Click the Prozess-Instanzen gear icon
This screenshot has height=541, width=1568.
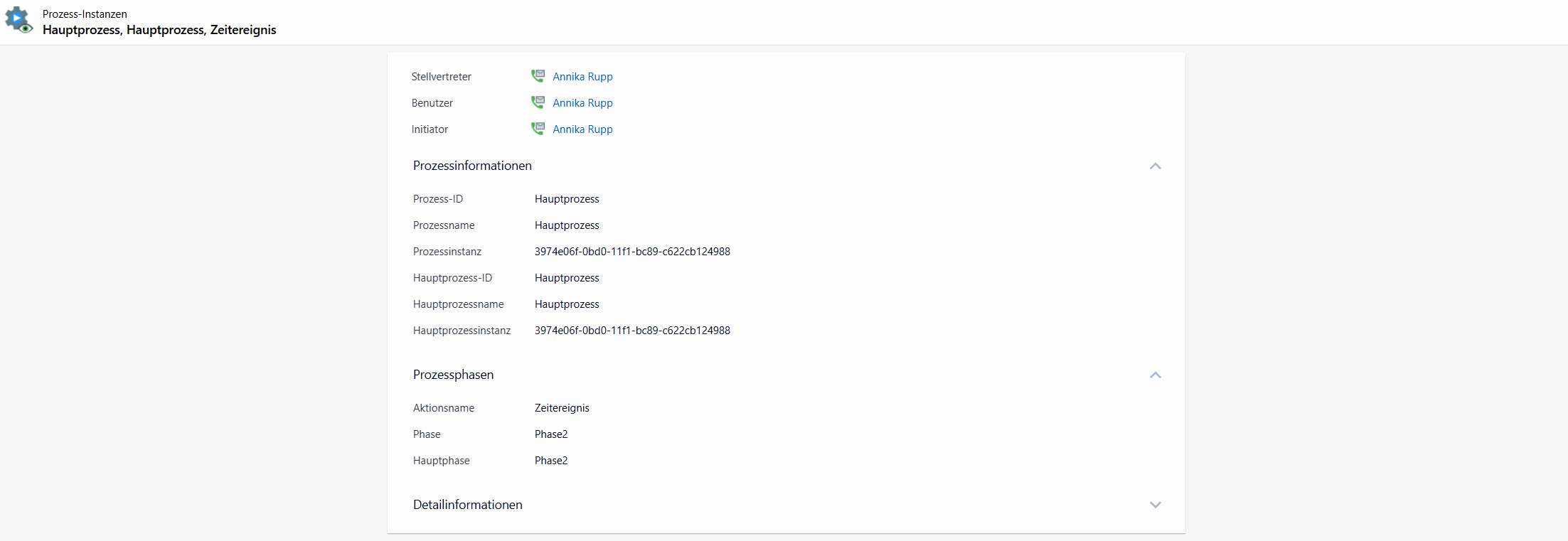click(x=18, y=21)
